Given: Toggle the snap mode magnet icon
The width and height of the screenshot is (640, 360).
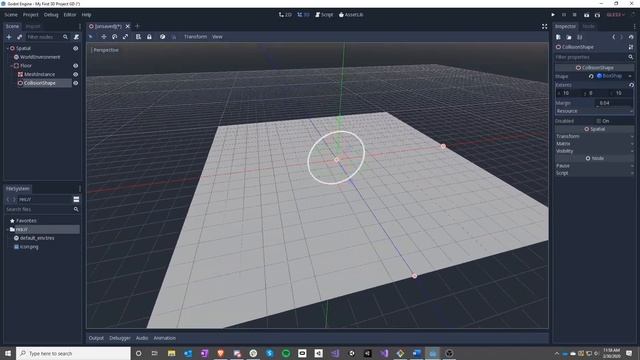Looking at the screenshot, I should (x=173, y=37).
